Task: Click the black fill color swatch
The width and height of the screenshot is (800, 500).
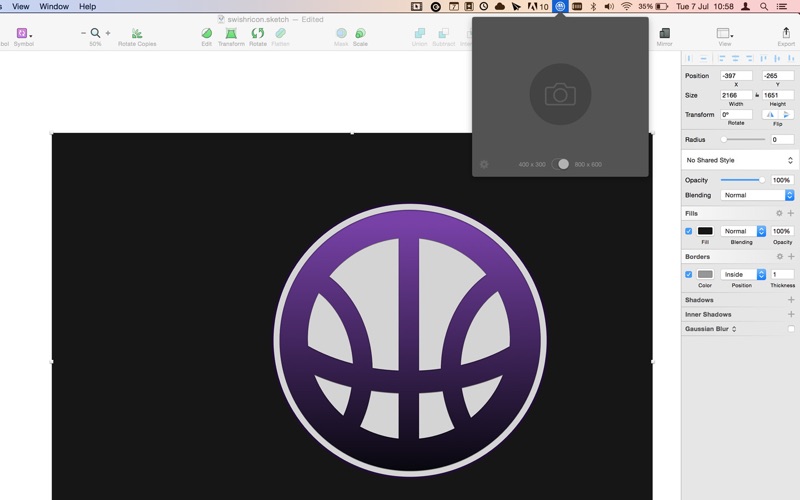Action: (x=705, y=231)
